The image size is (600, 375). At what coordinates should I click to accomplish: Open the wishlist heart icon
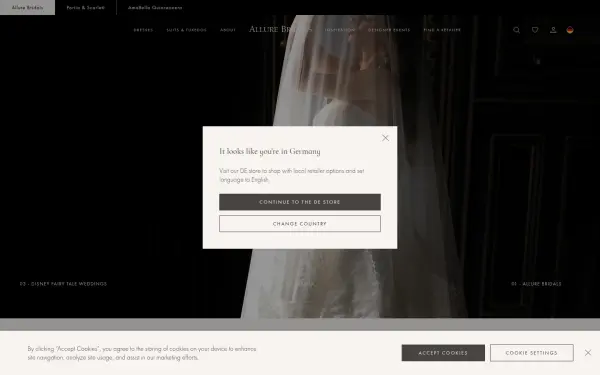click(x=535, y=30)
